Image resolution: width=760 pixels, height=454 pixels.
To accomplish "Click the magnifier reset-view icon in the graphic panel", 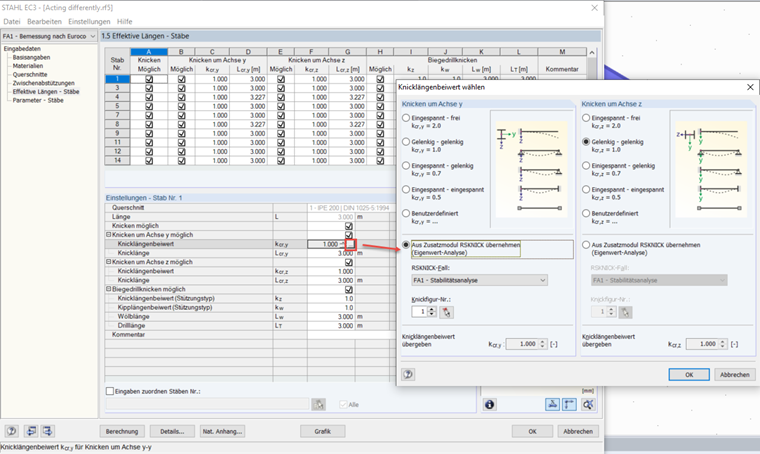I will coord(588,404).
